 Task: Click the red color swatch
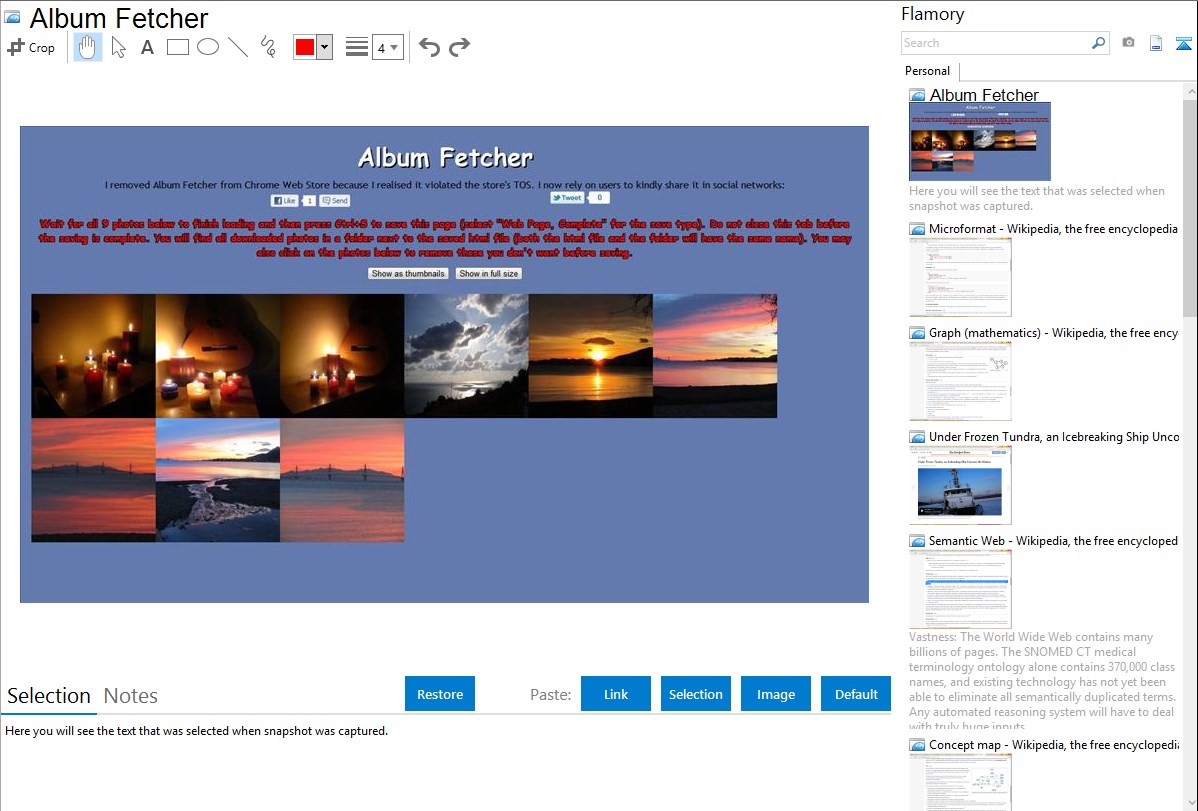click(x=305, y=47)
